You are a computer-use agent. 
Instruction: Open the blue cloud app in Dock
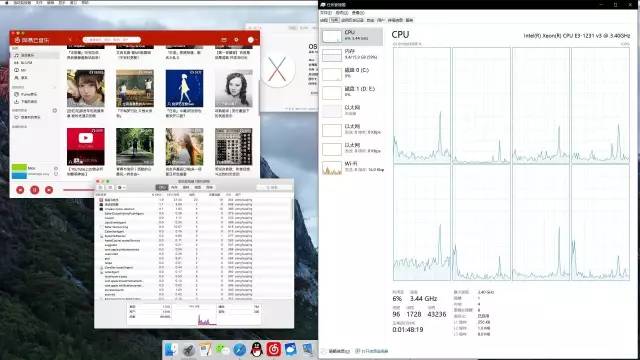tap(291, 350)
